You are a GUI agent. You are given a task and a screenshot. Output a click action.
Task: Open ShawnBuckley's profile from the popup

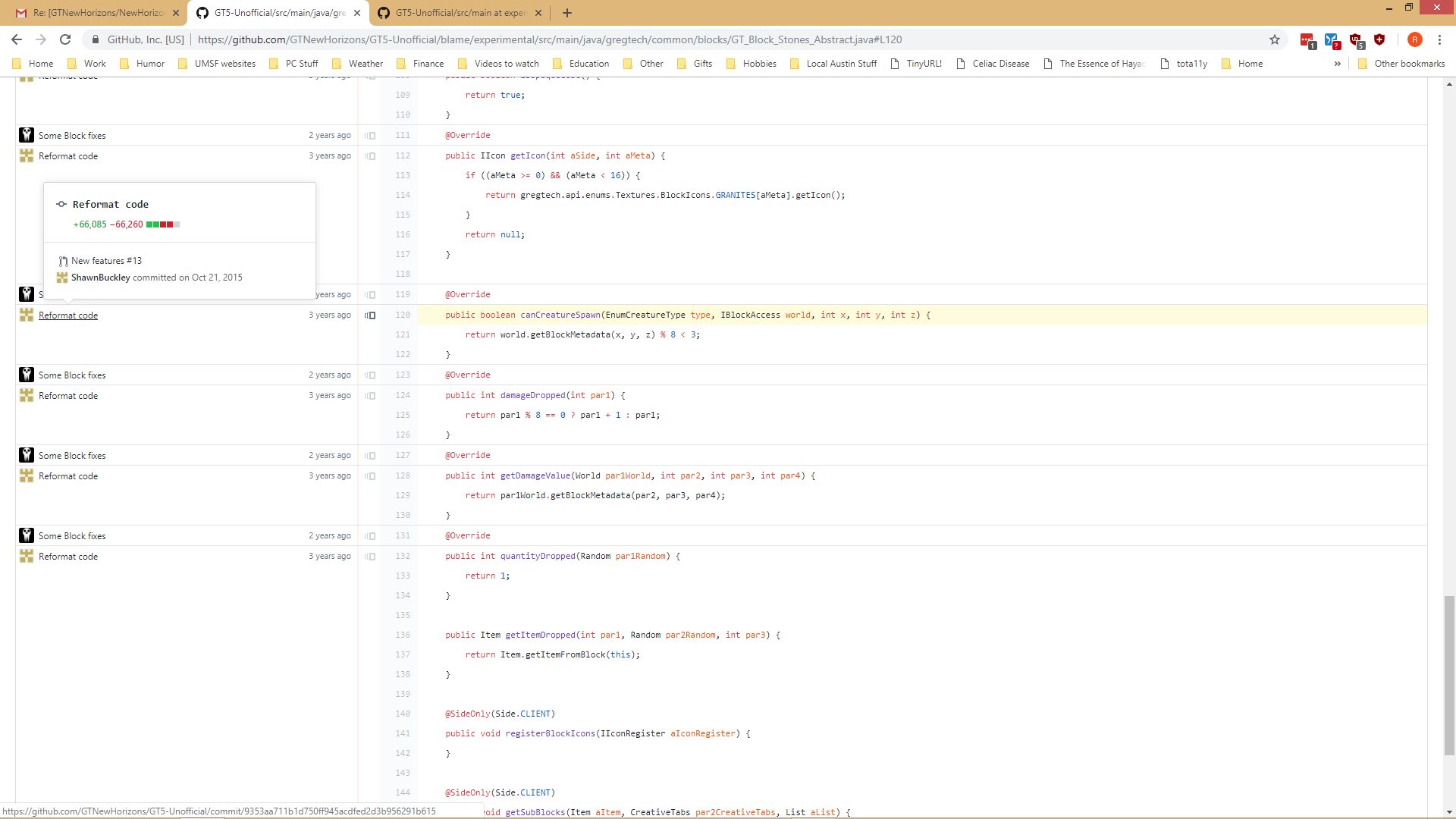(x=100, y=278)
